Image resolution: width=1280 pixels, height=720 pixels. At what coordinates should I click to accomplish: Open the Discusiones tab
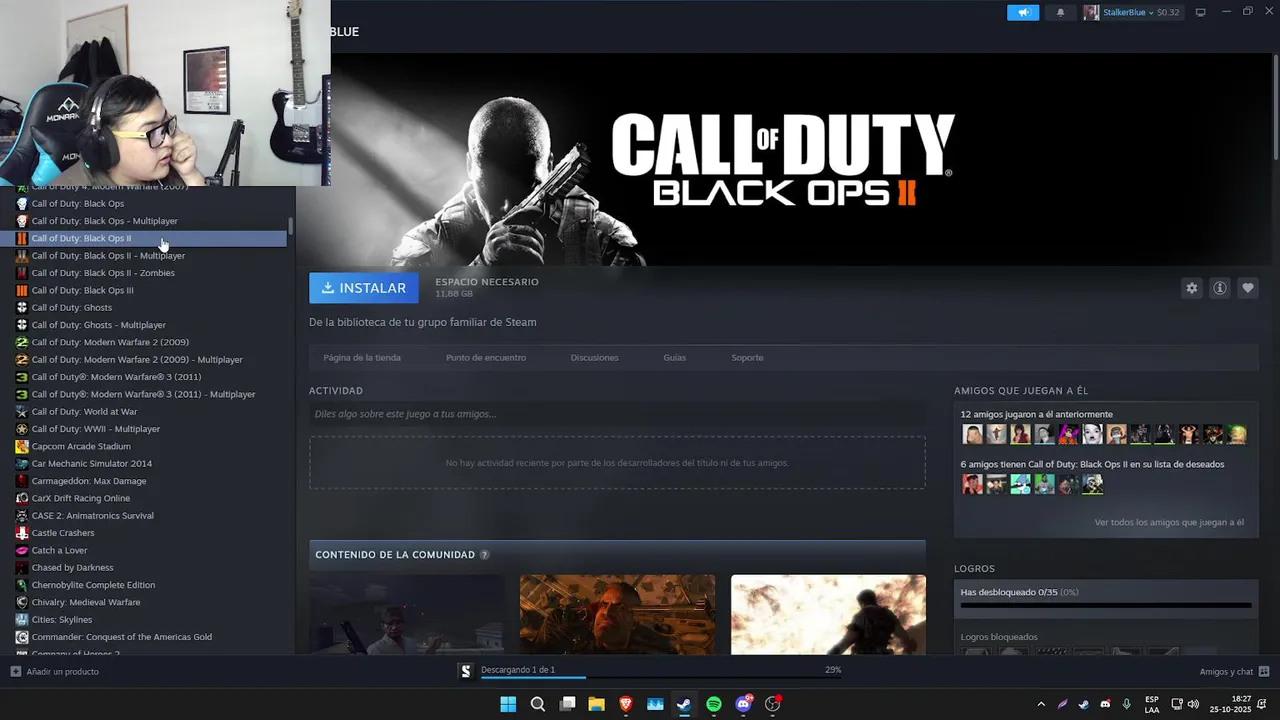tap(594, 357)
